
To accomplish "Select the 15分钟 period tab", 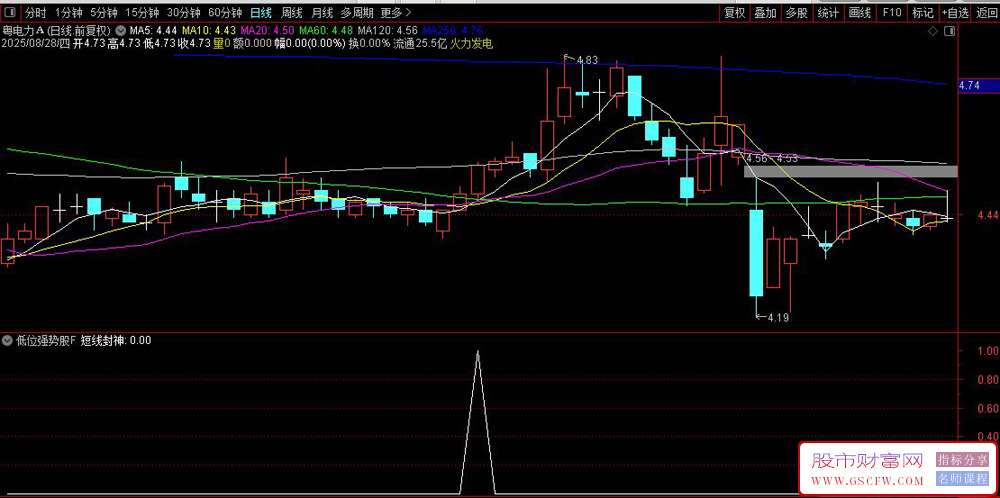I will pos(142,12).
